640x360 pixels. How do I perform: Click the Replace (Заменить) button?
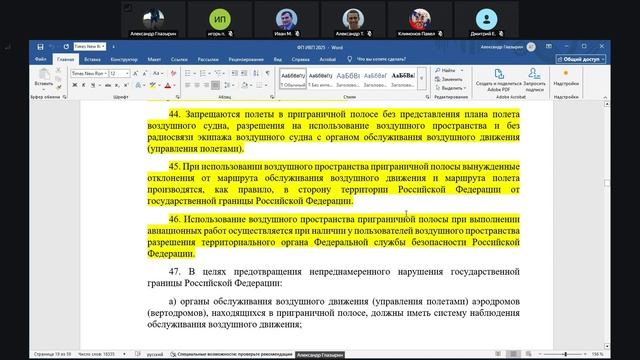(449, 79)
